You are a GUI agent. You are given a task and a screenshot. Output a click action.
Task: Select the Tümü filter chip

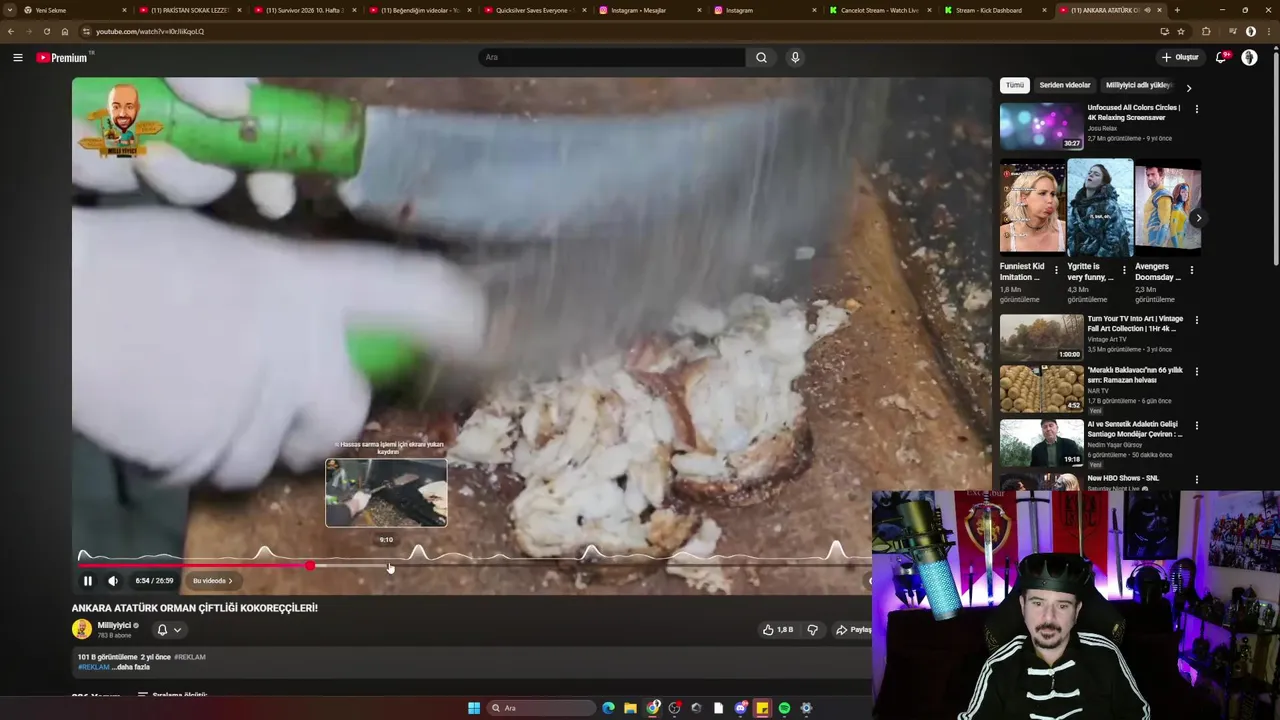tap(1015, 86)
